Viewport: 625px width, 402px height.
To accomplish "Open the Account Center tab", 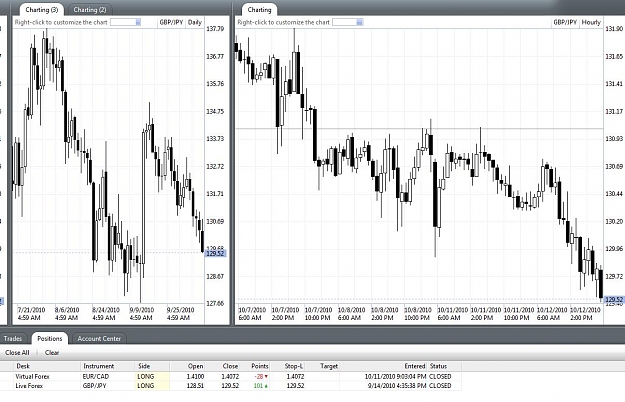I will coord(99,339).
